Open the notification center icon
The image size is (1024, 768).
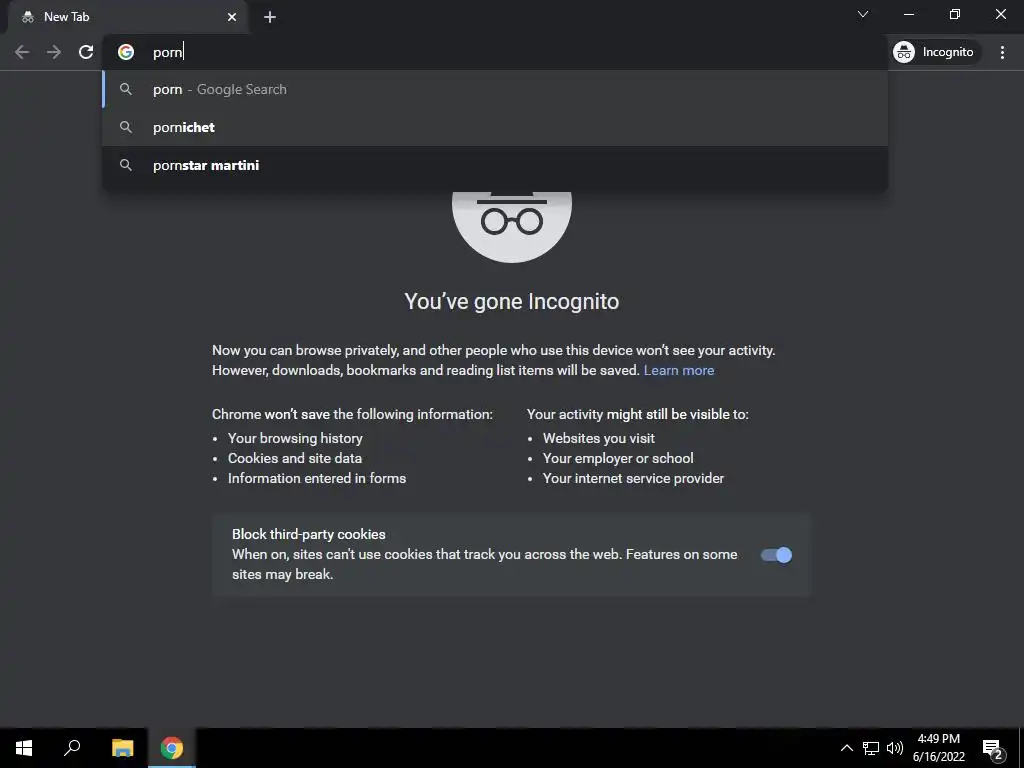click(993, 748)
